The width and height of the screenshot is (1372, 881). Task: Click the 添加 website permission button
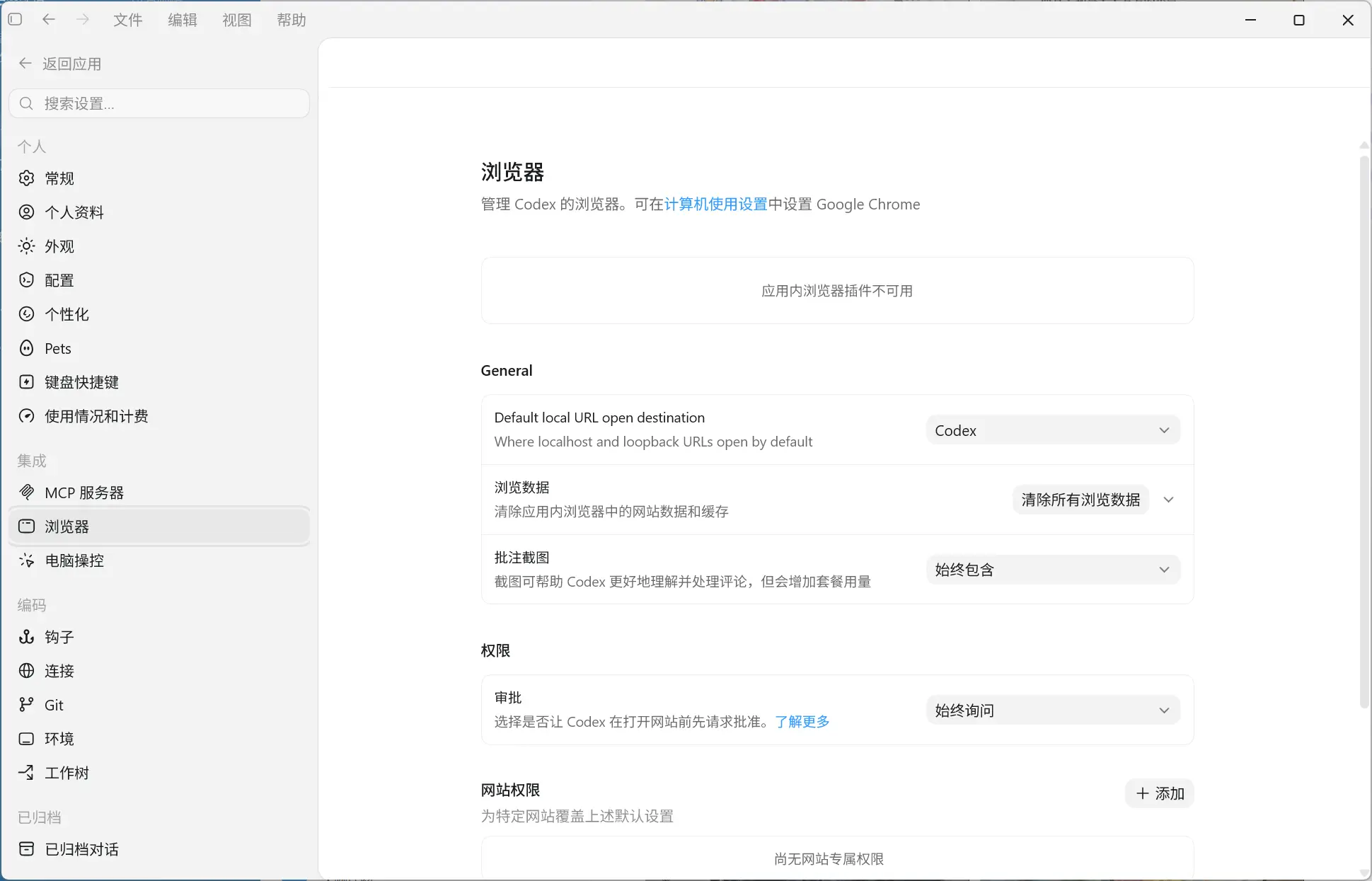[1160, 793]
